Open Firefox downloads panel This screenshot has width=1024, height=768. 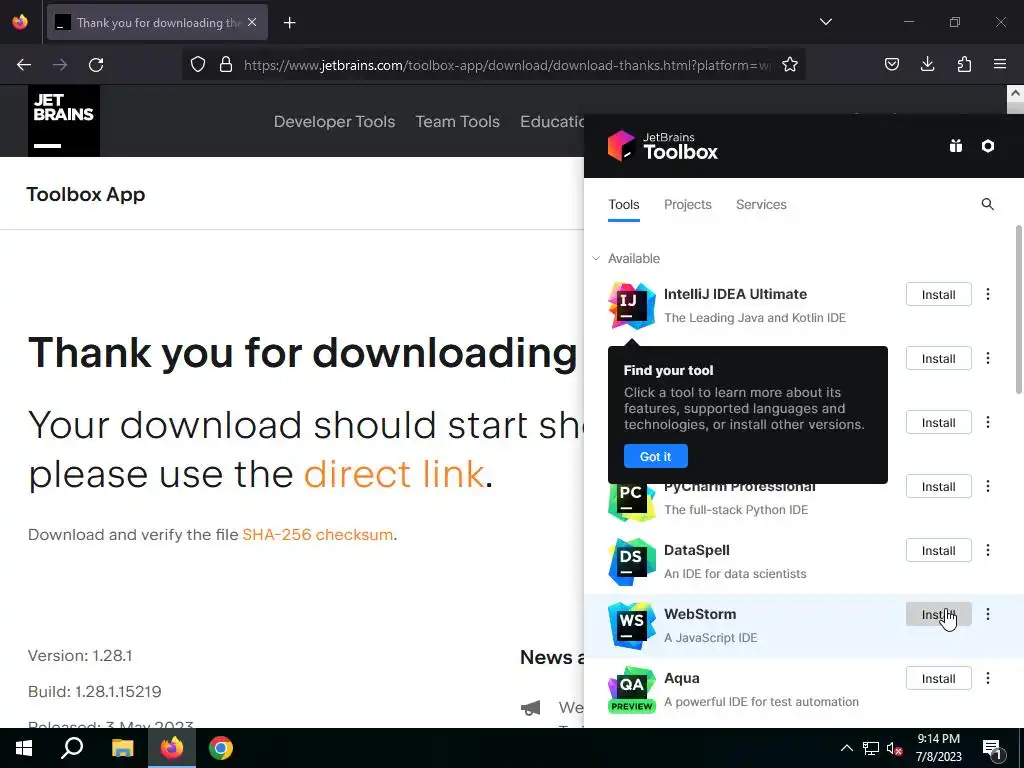pos(927,64)
